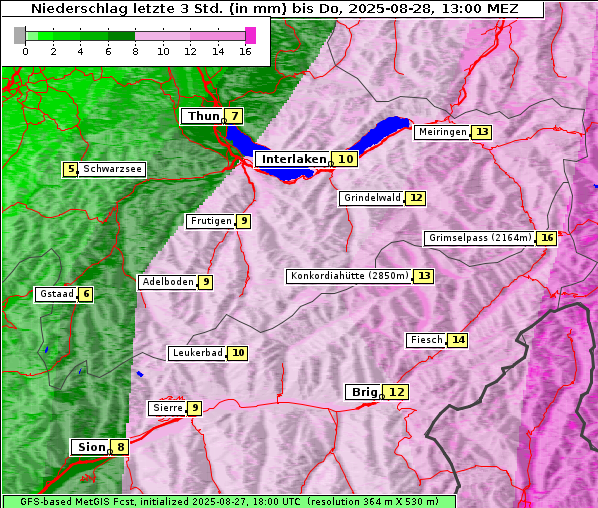Select the Sion value box 8
The width and height of the screenshot is (598, 508).
pyautogui.click(x=121, y=447)
